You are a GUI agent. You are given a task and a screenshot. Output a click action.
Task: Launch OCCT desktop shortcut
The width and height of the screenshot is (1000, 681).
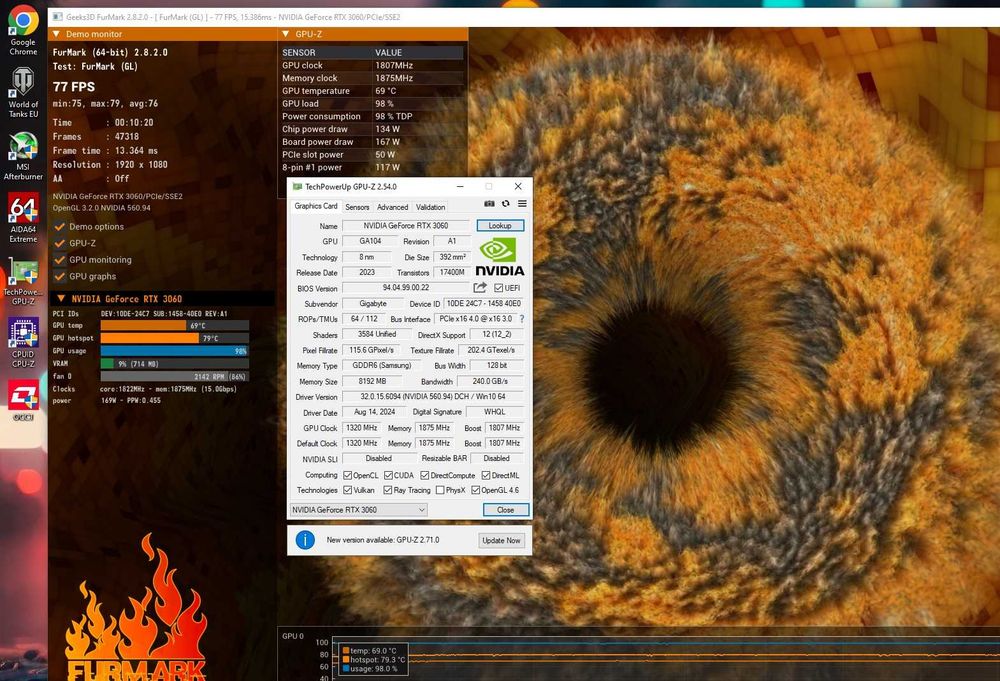point(23,400)
